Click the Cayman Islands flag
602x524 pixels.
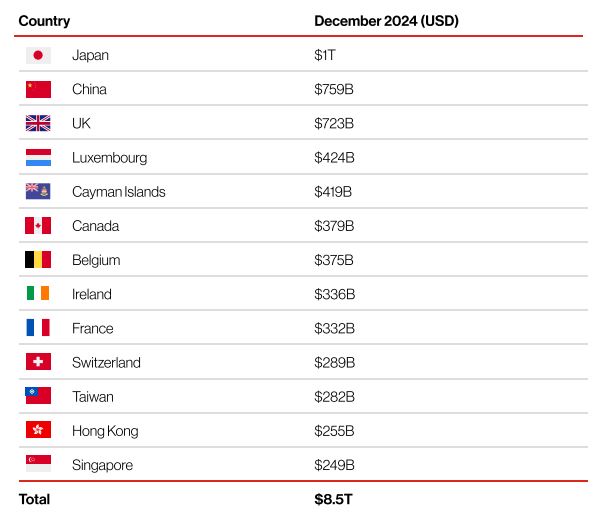point(38,192)
